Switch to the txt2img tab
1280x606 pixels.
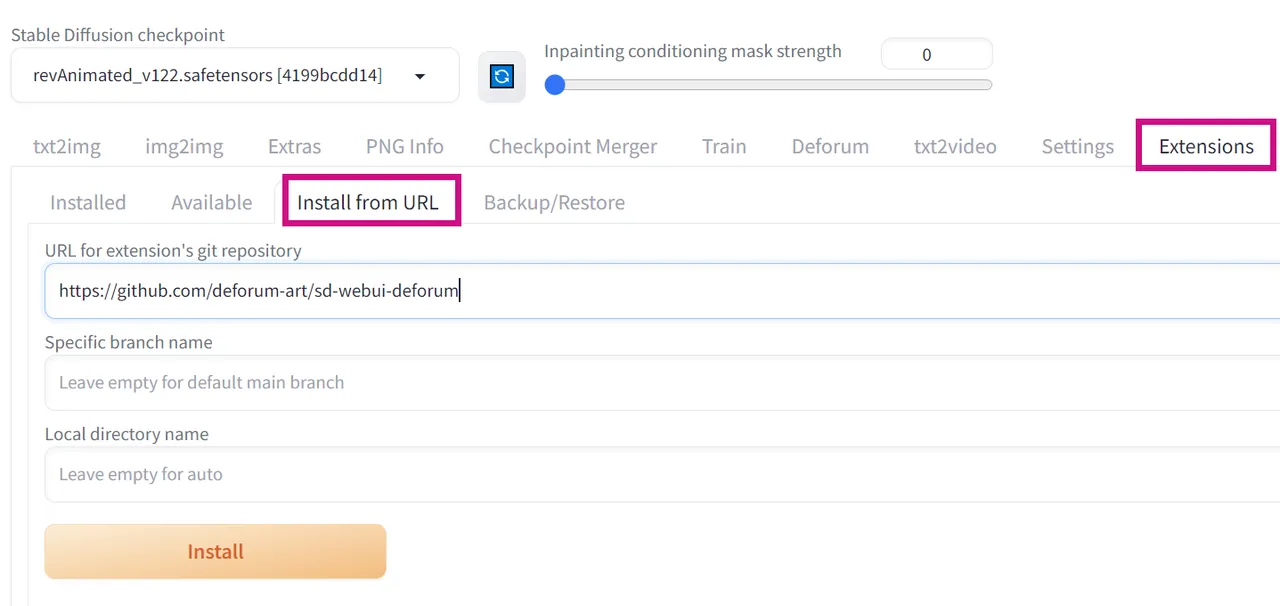point(67,146)
